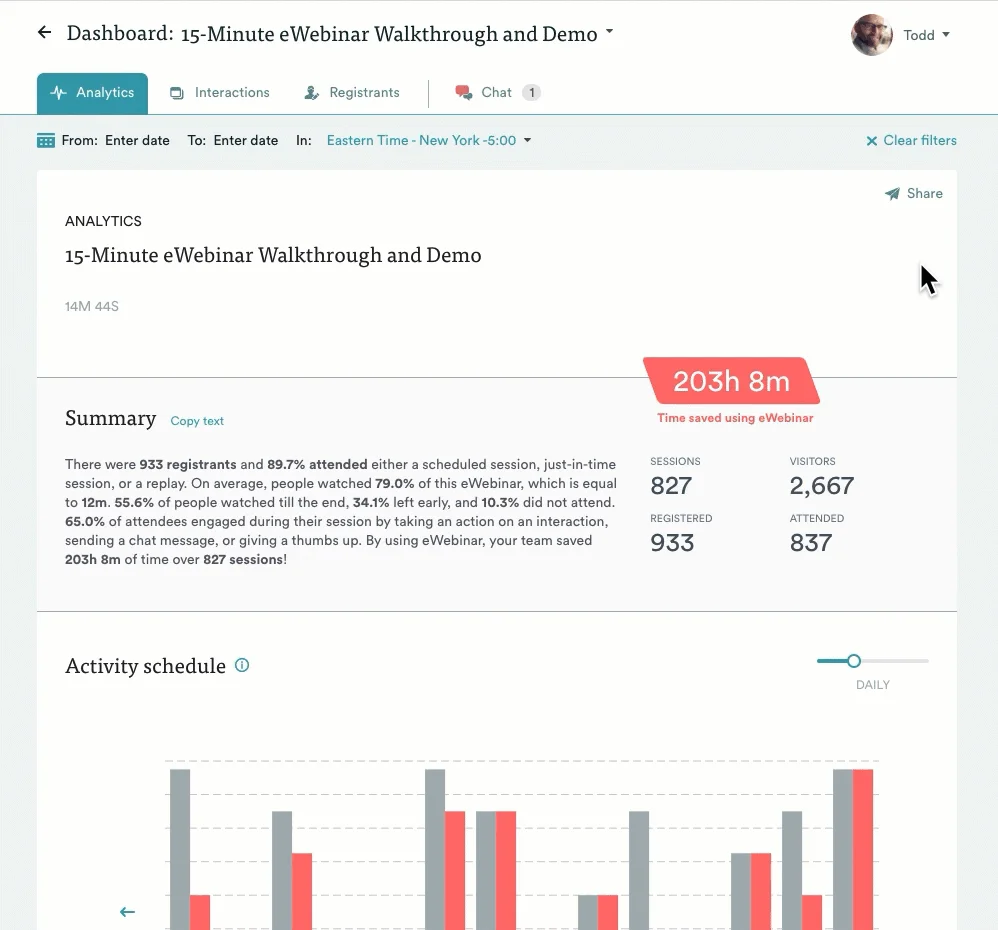The width and height of the screenshot is (998, 930).
Task: Open chat via the red speech bubble icon
Action: coord(463,92)
